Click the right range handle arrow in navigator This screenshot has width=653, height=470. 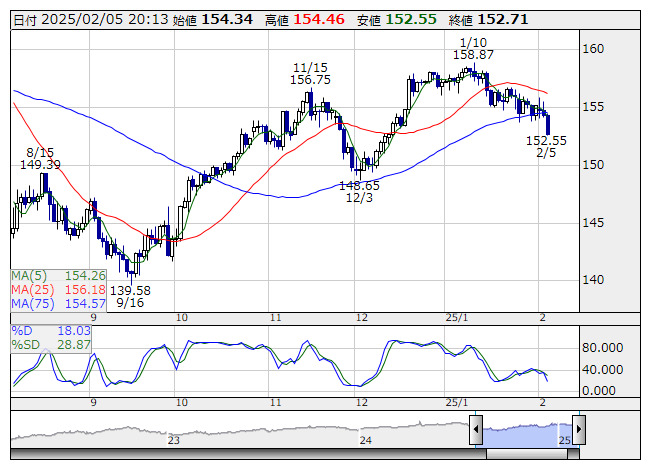(x=578, y=429)
